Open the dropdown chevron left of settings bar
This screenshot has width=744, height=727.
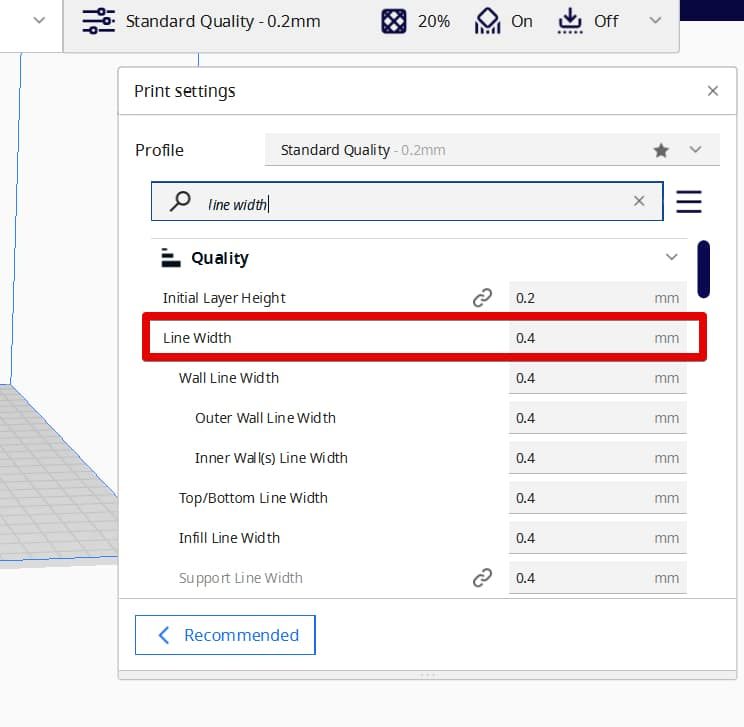tap(39, 20)
